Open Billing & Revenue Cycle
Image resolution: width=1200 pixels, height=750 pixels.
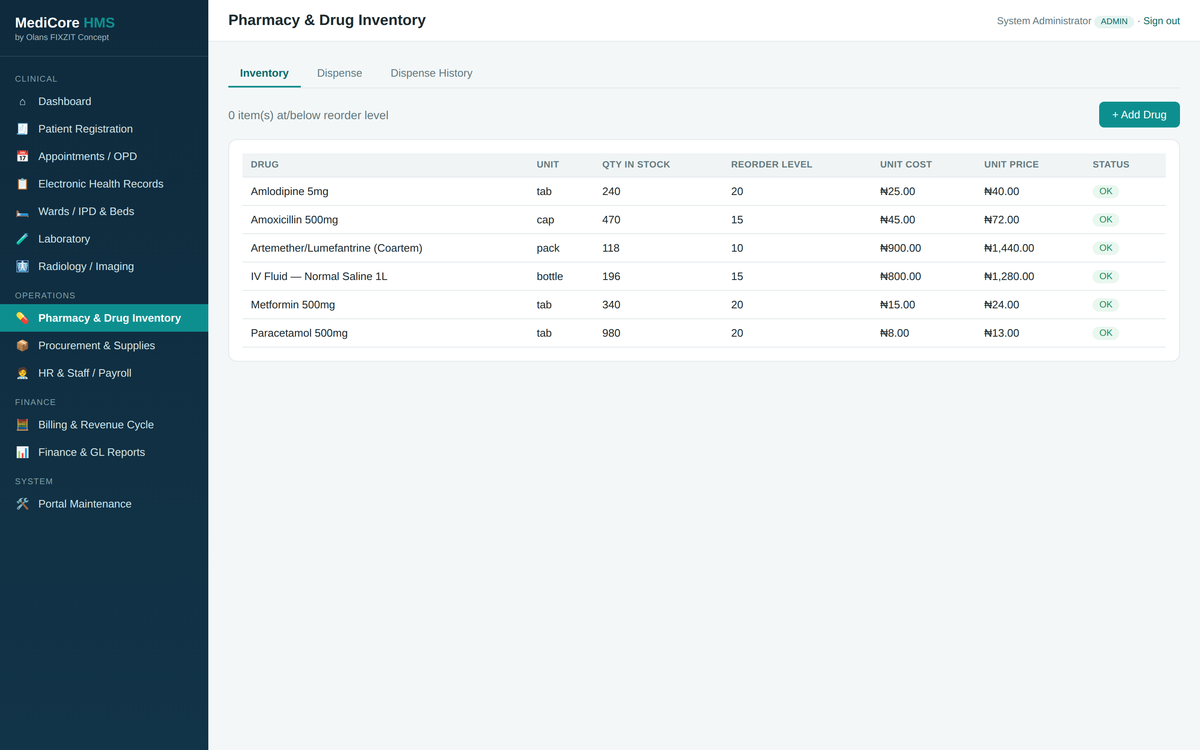104,425
